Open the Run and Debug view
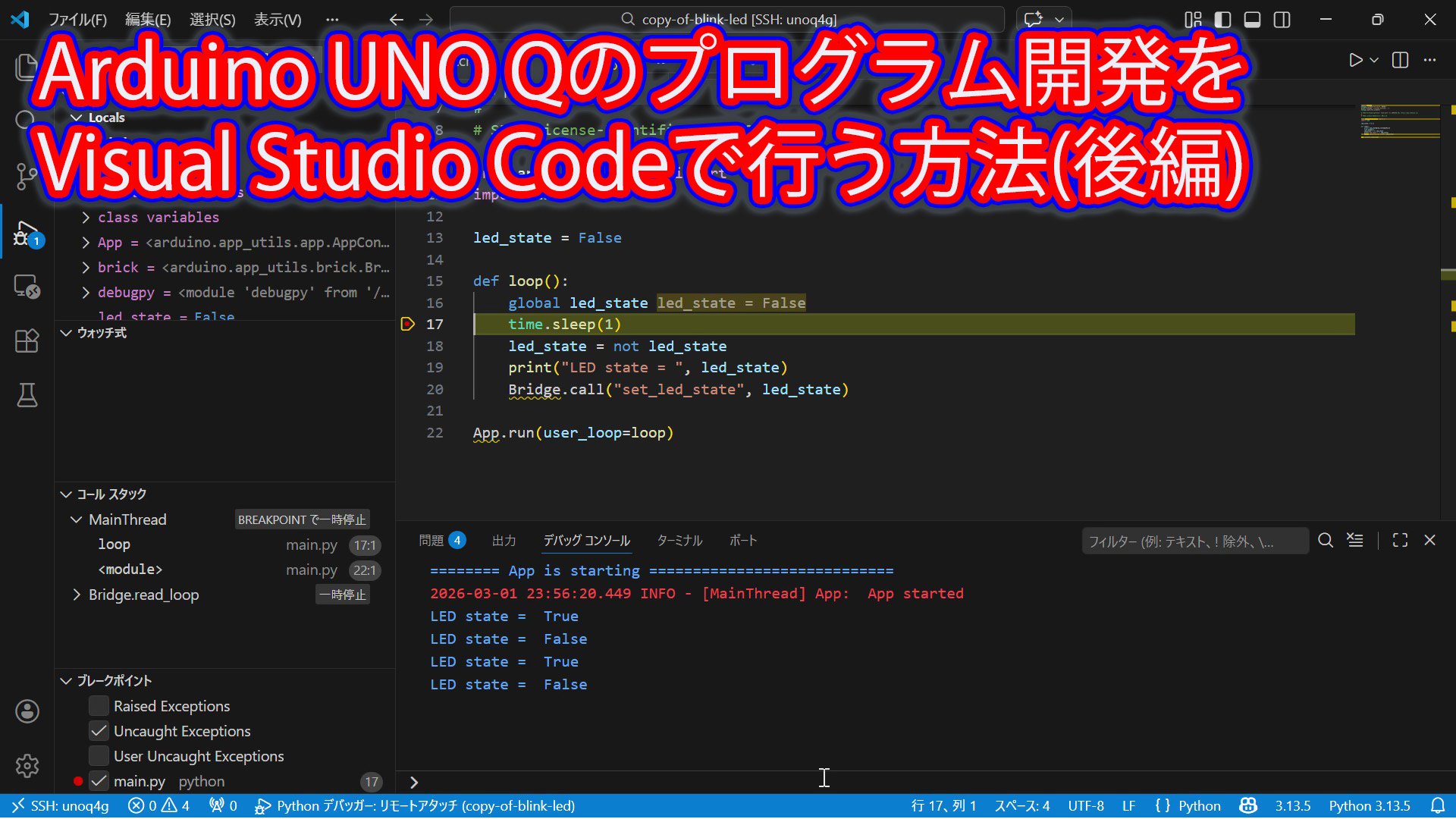The image size is (1456, 819). (x=27, y=233)
